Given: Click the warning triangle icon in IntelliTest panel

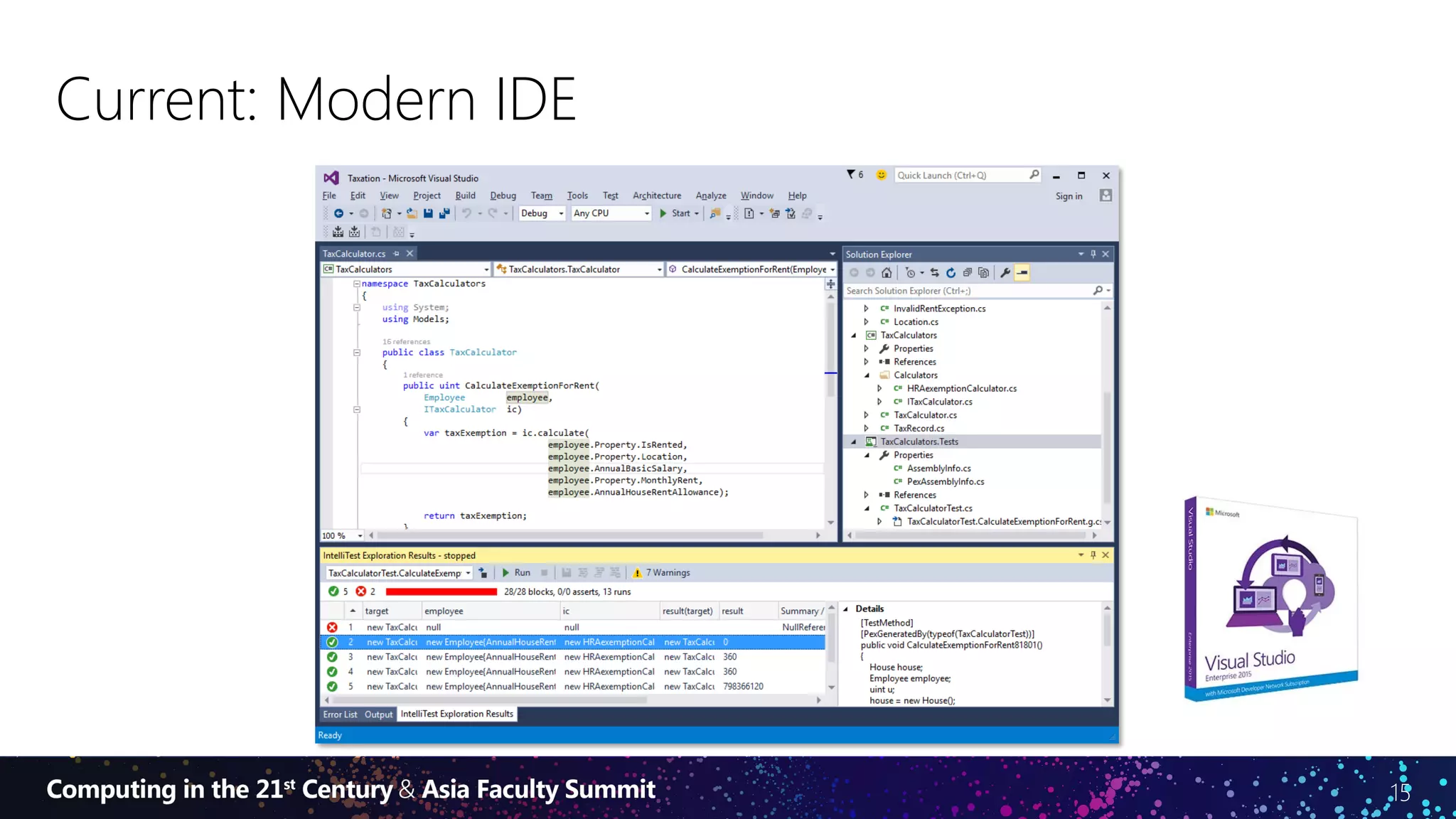Looking at the screenshot, I should [638, 573].
